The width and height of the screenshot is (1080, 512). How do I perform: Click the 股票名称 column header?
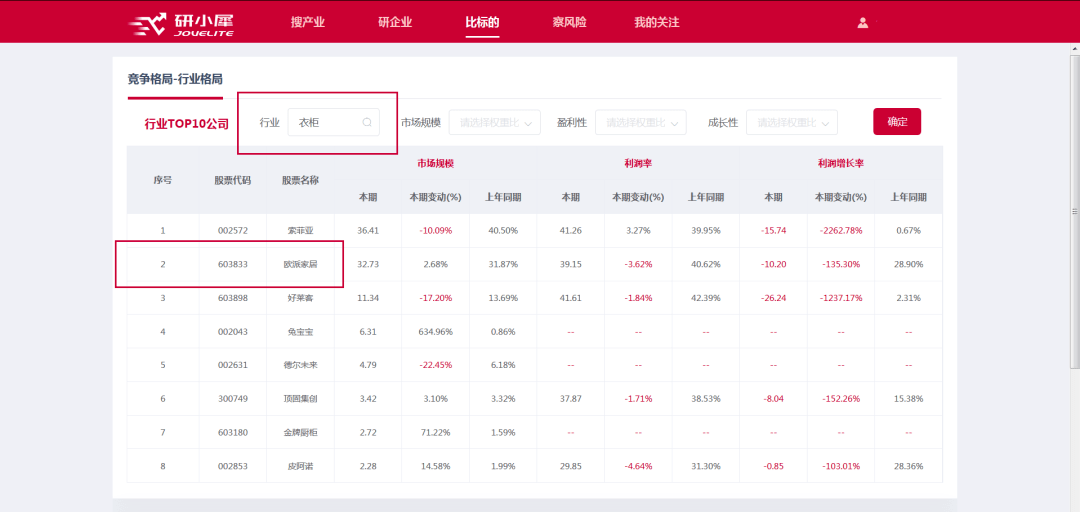tap(300, 181)
